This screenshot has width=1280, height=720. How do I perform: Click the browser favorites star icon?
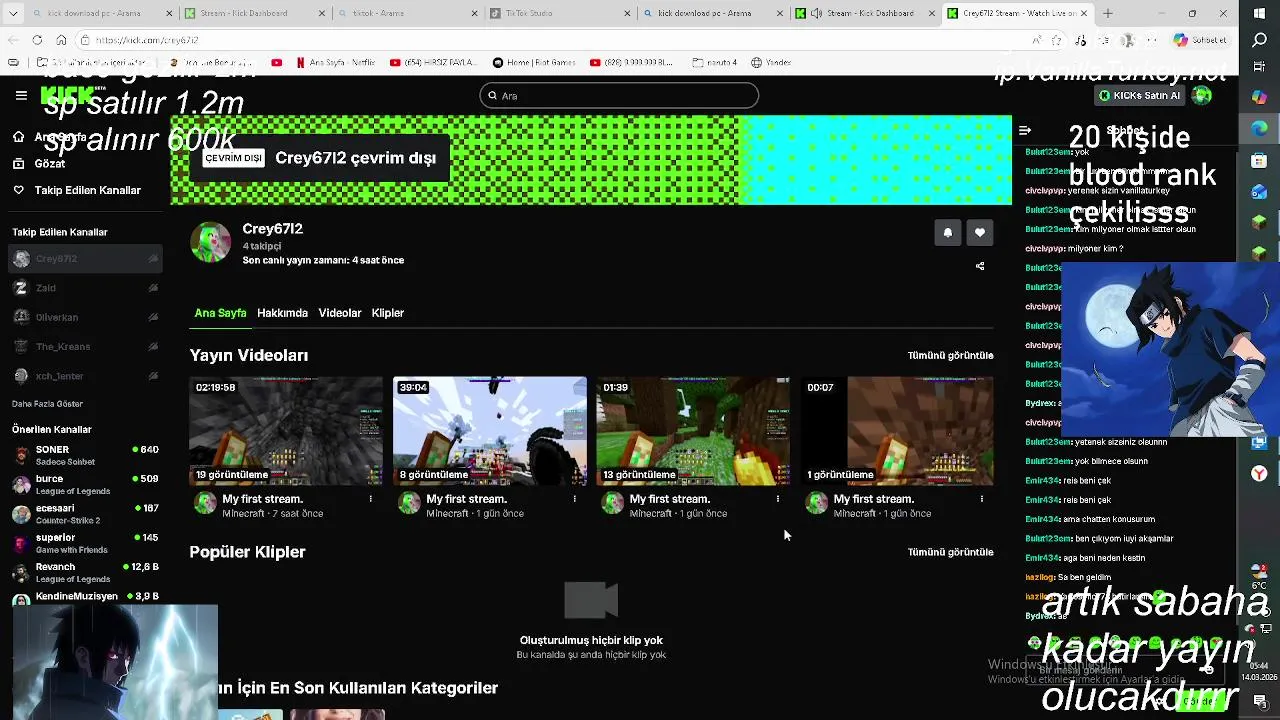pyautogui.click(x=1058, y=40)
